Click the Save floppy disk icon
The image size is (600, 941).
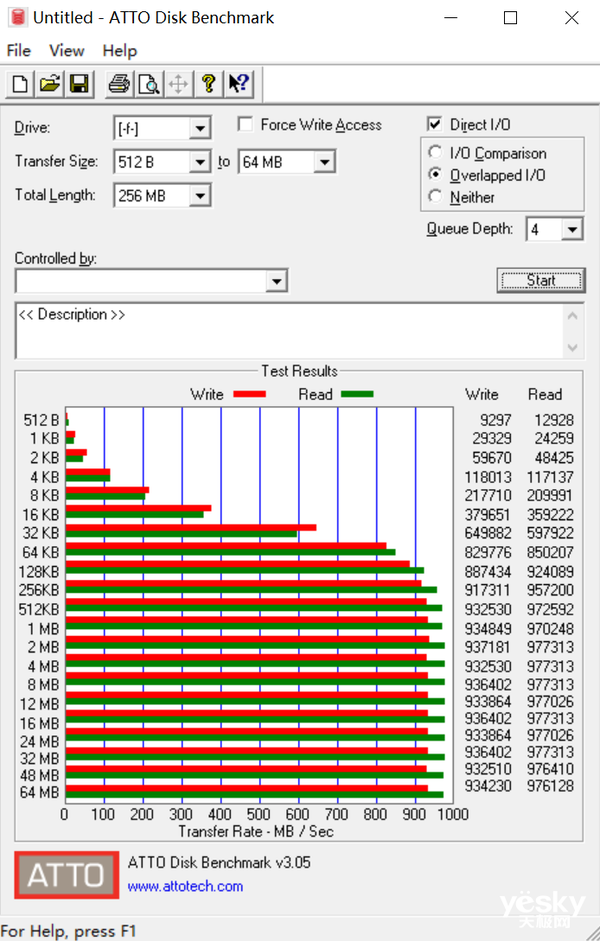(x=79, y=84)
